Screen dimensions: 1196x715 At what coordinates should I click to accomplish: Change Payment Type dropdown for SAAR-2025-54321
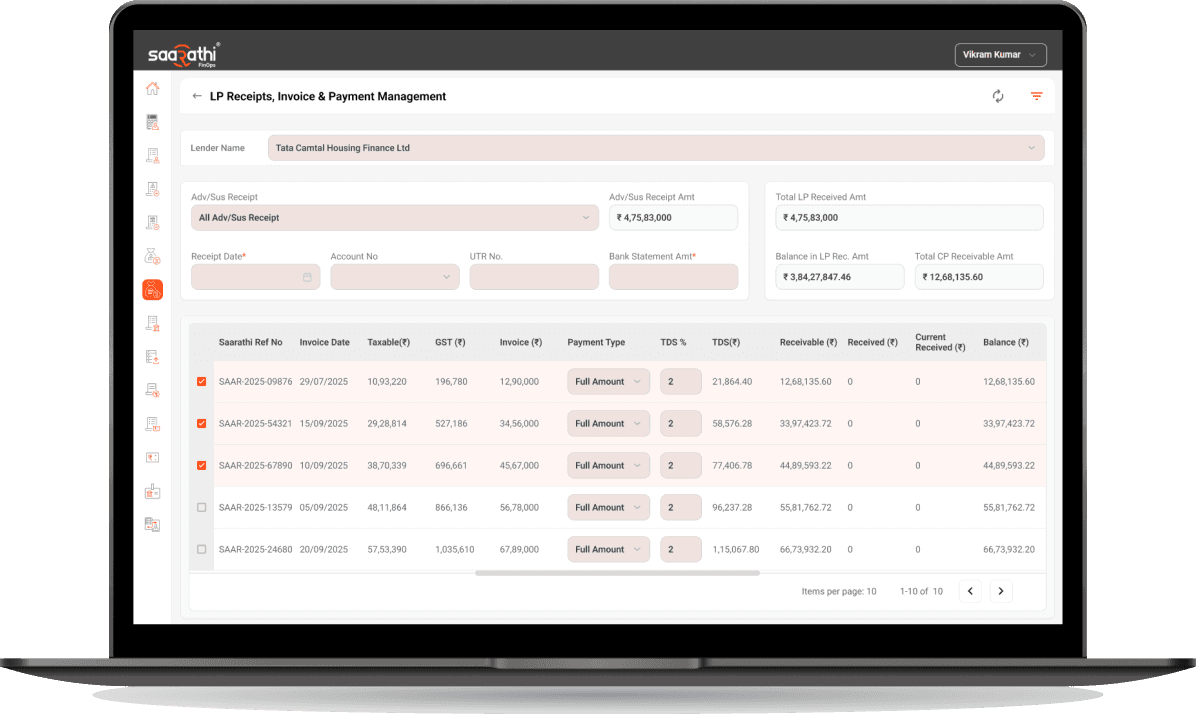[608, 423]
